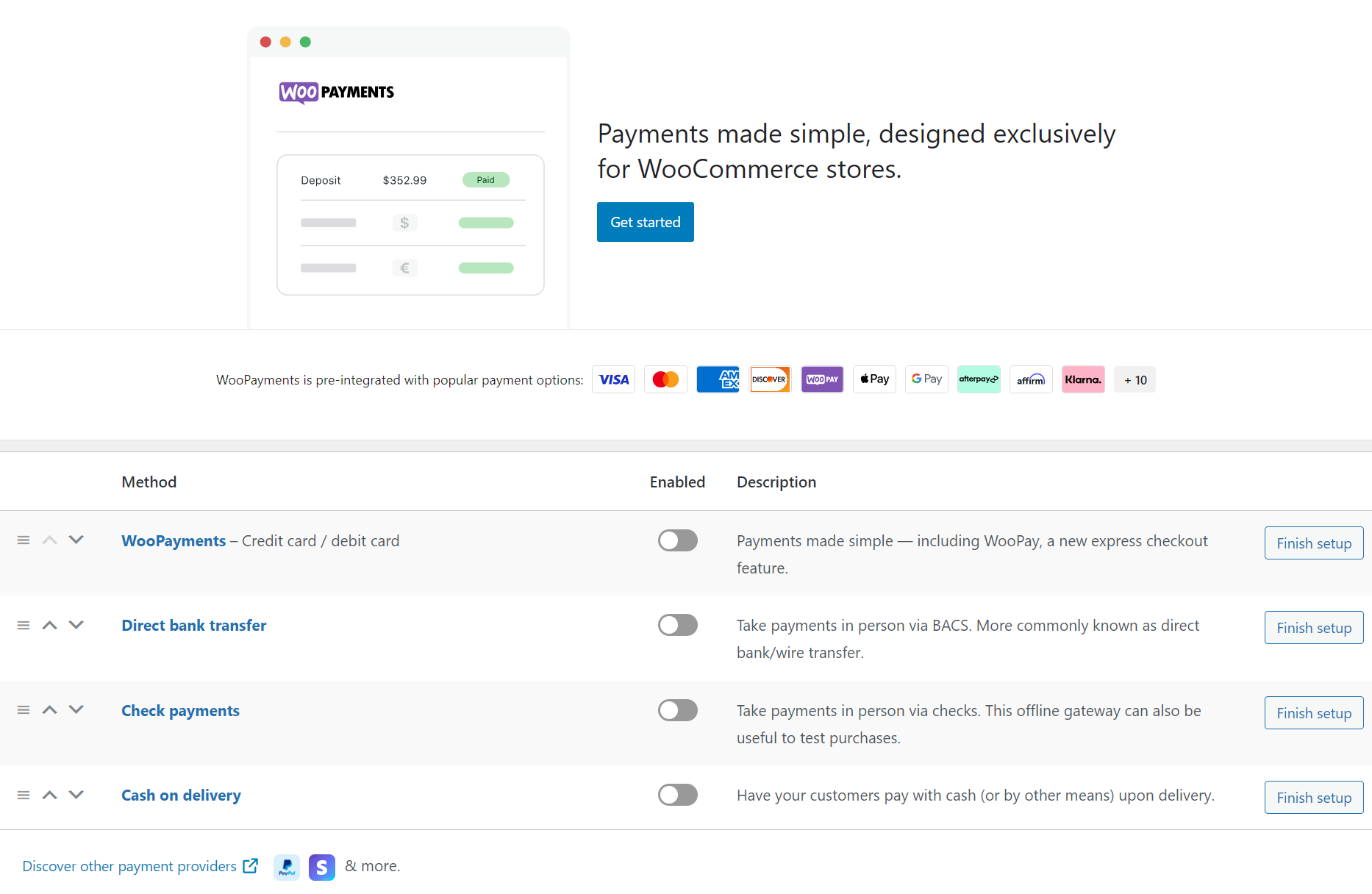Click the Stripe provider icon
This screenshot has height=894, width=1372.
pyautogui.click(x=322, y=867)
